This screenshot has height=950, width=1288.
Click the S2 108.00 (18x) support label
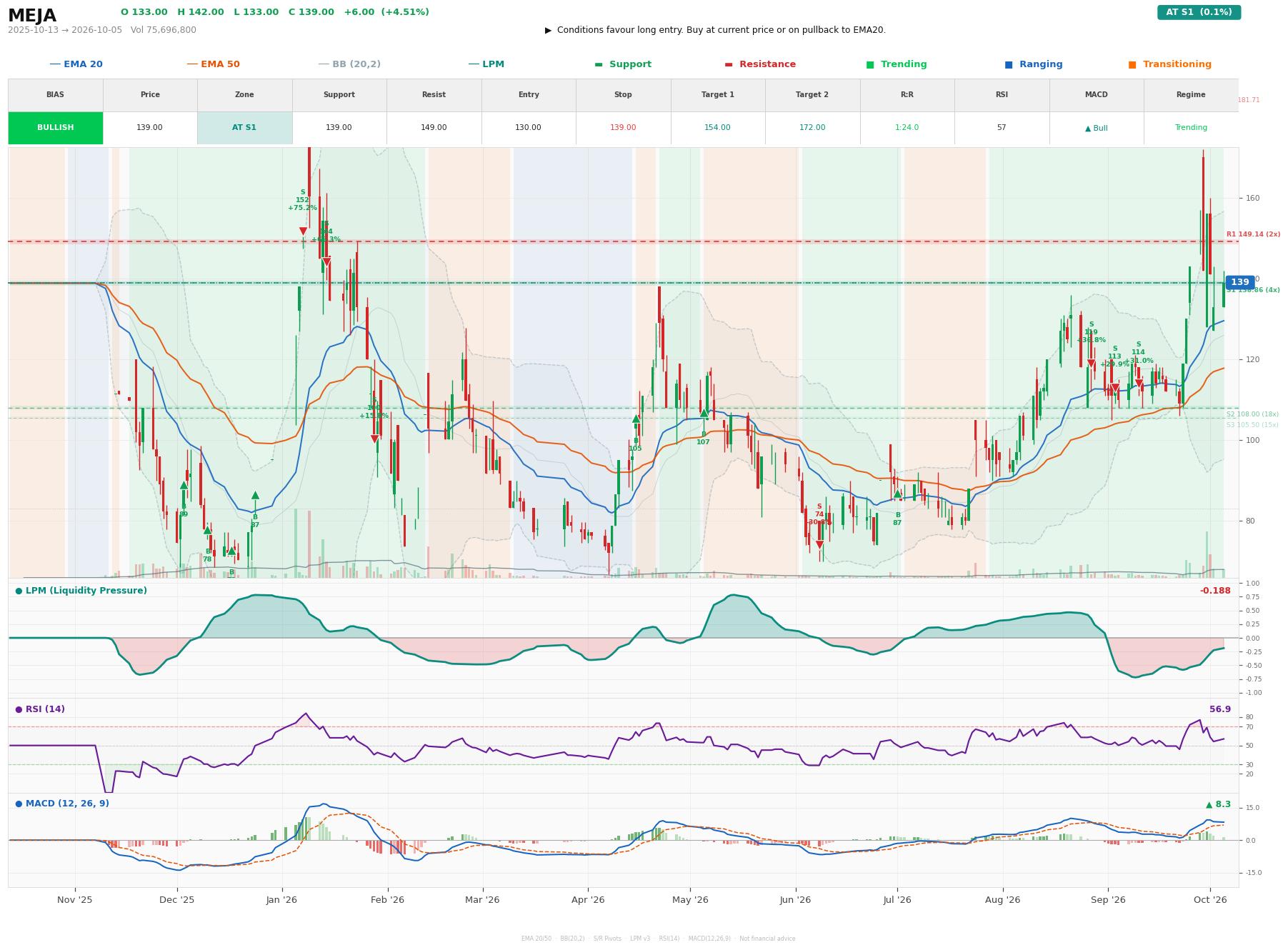click(1252, 414)
